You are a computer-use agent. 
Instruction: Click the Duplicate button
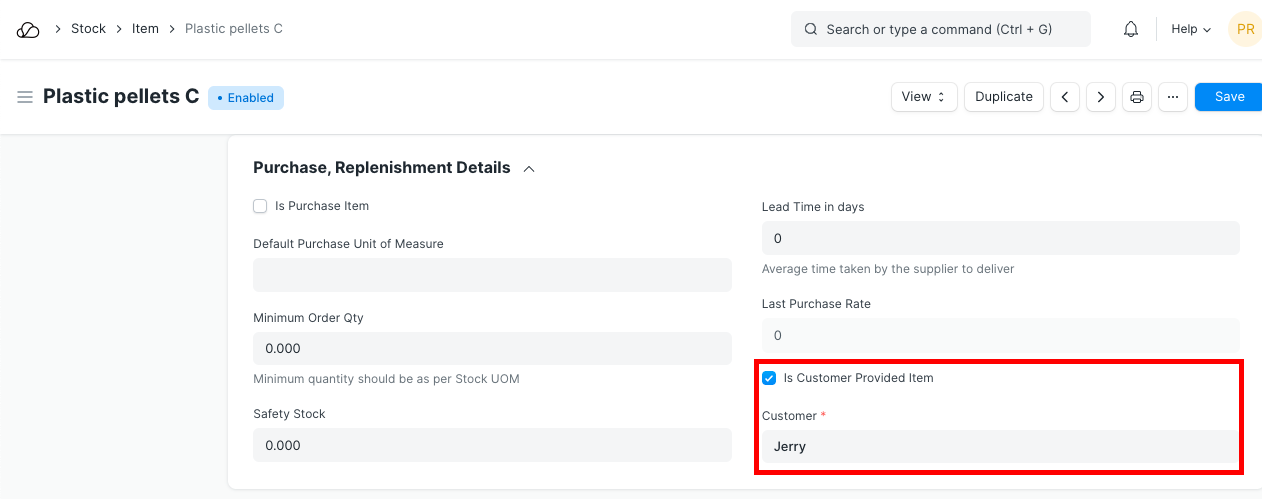(1004, 97)
